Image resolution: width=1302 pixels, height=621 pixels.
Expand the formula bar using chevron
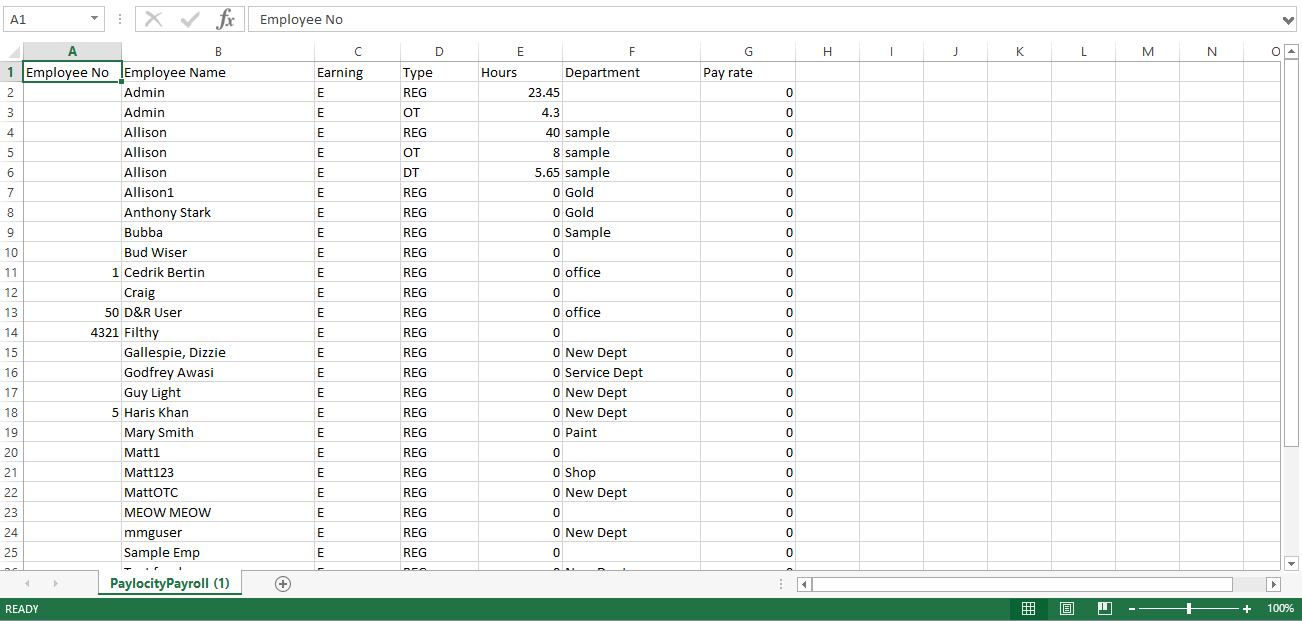(x=1288, y=19)
